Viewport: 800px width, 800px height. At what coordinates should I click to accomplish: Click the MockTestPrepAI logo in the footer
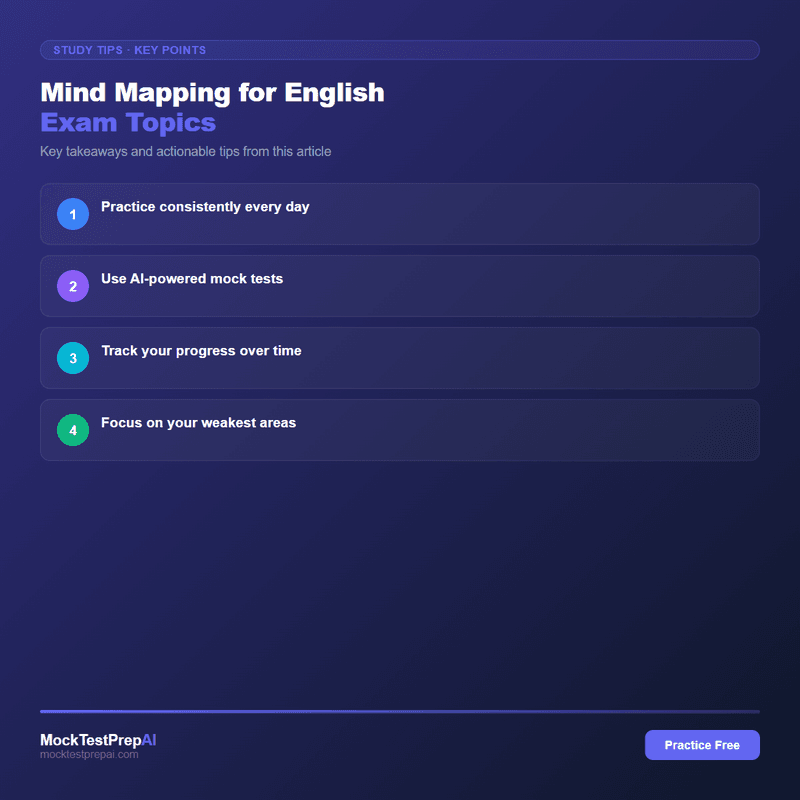[97, 740]
